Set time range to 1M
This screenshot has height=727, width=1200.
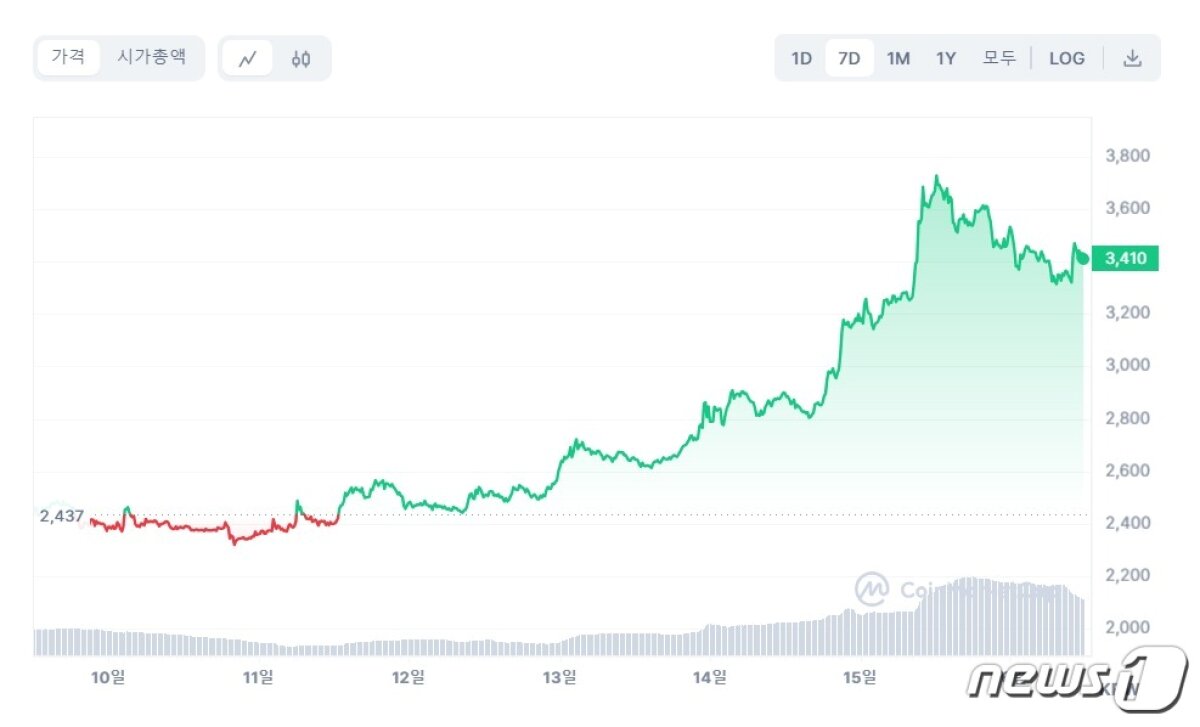898,58
